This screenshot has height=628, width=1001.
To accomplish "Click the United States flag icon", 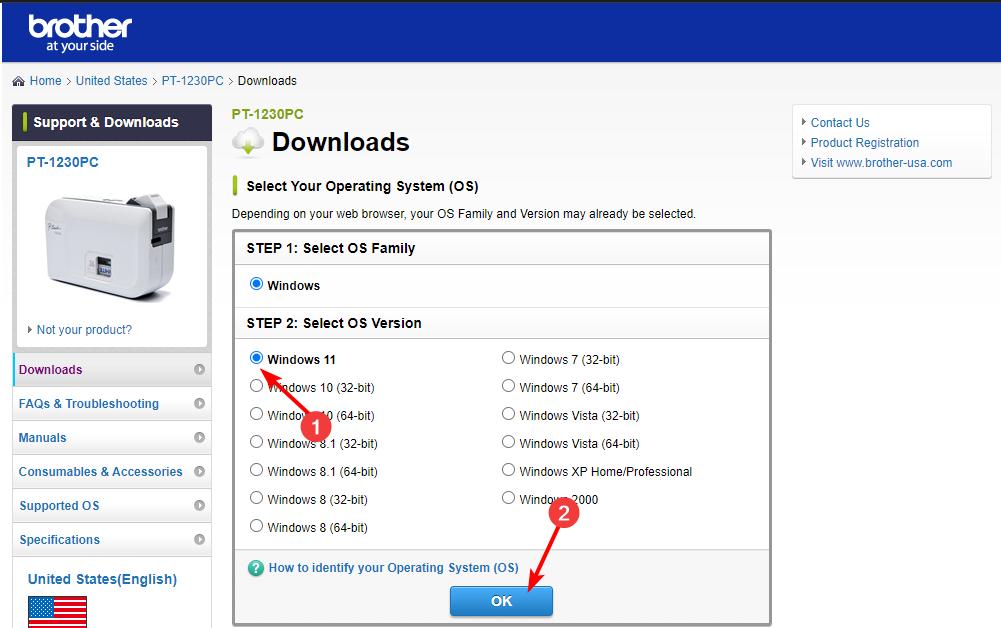I will [57, 611].
